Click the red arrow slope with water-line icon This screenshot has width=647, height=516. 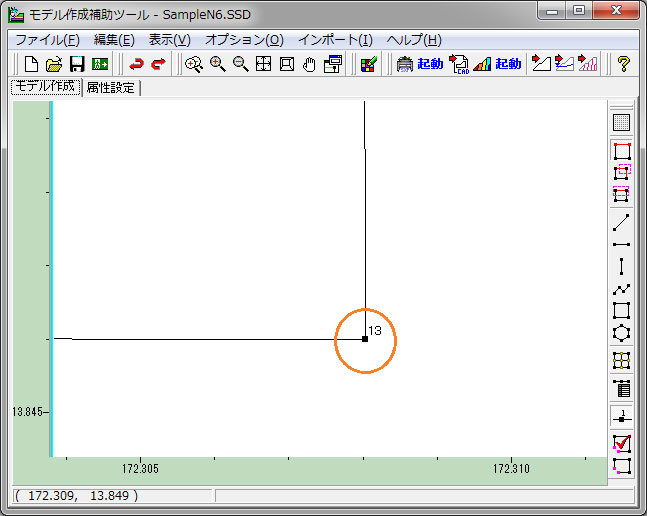564,64
